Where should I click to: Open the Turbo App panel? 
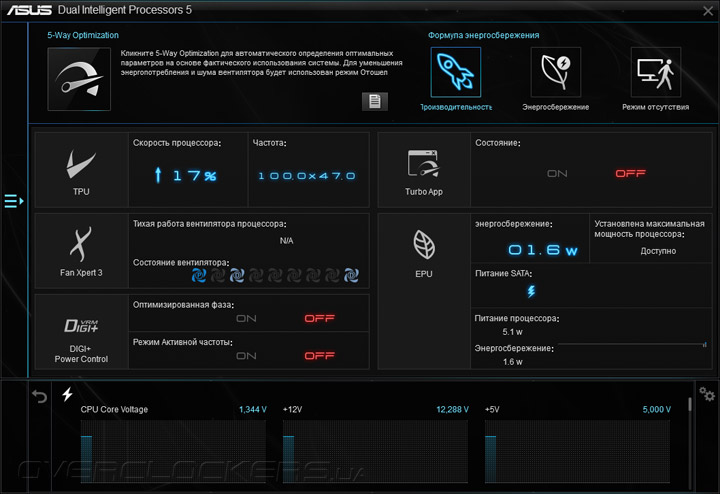424,170
